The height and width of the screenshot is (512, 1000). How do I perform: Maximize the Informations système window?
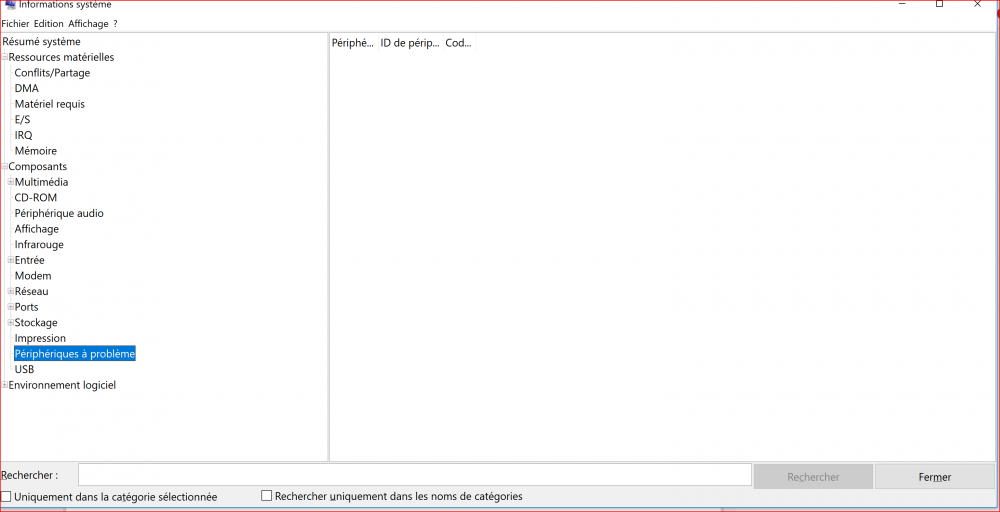click(939, 4)
